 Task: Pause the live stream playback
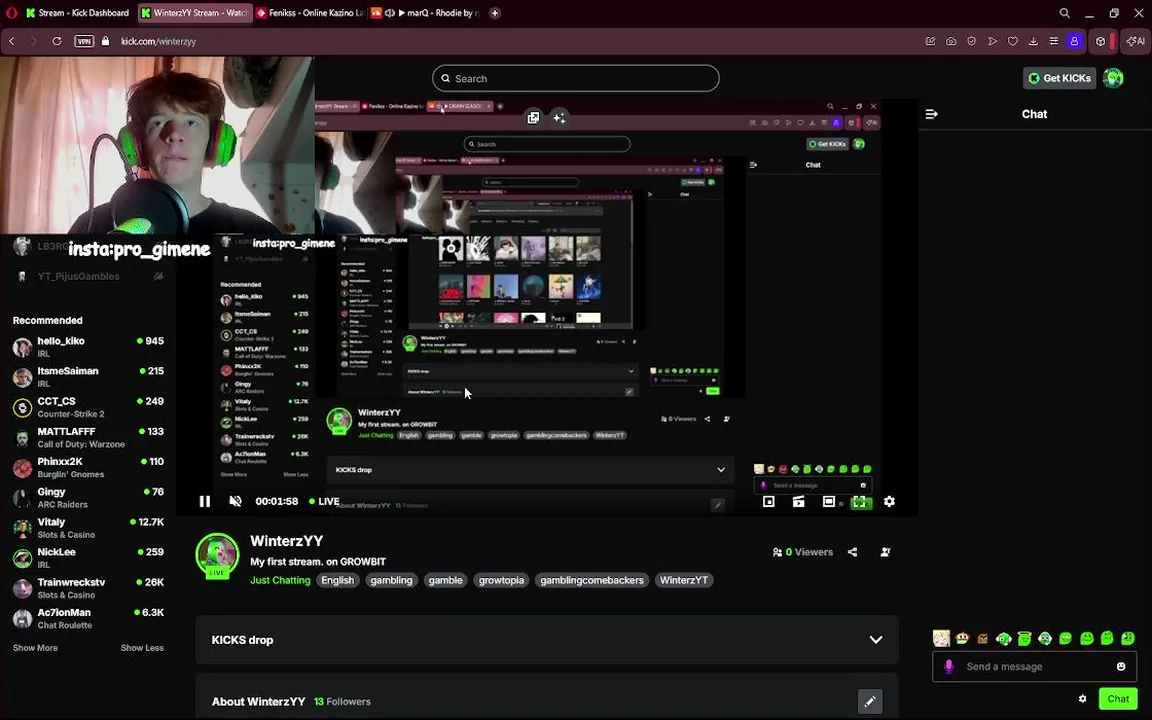(x=205, y=501)
